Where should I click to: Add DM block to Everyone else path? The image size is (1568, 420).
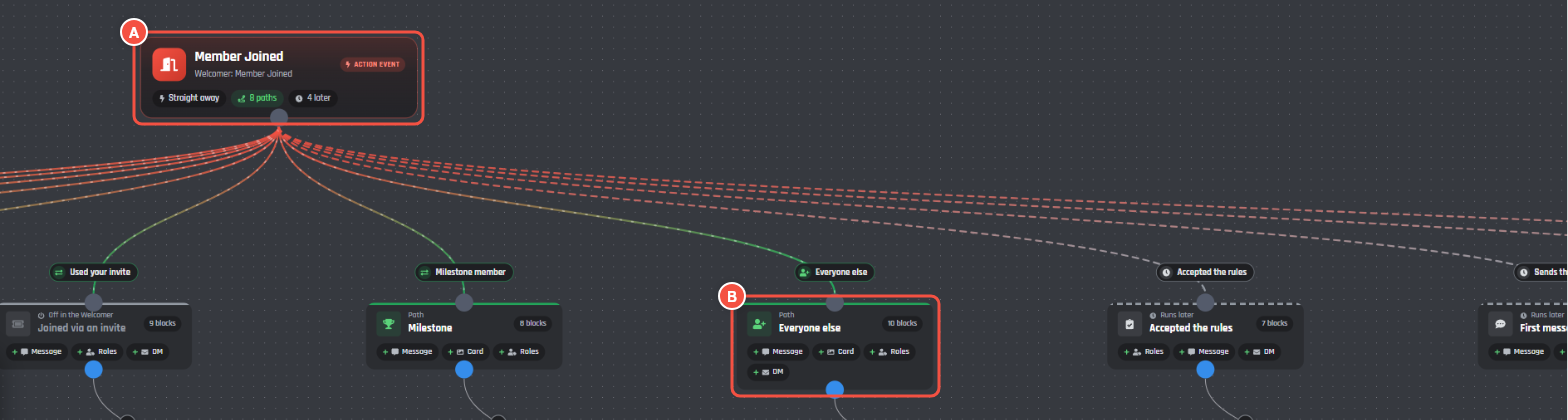(768, 372)
